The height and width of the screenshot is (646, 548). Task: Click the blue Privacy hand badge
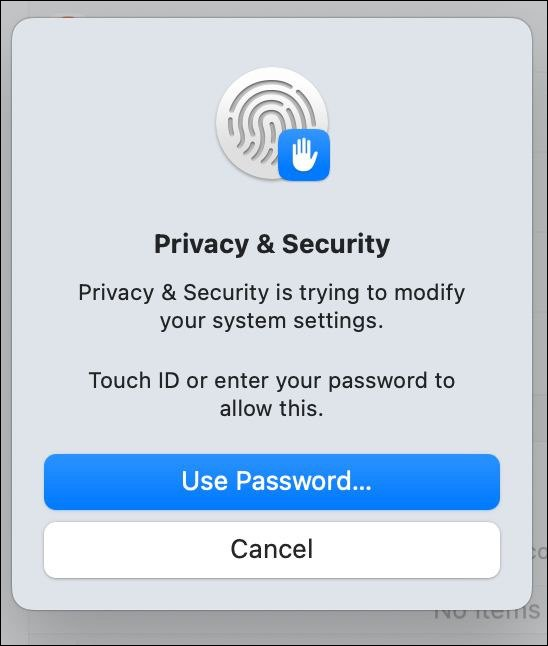304,154
